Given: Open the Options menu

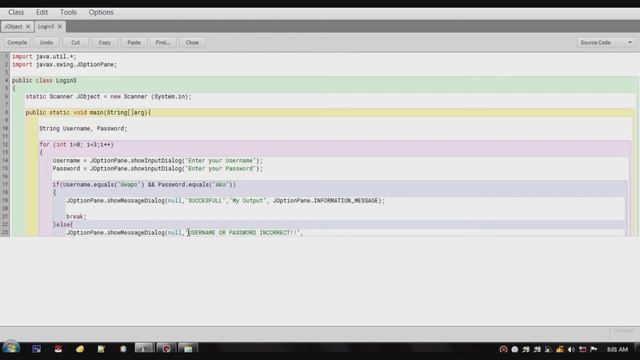Looking at the screenshot, I should pos(101,12).
